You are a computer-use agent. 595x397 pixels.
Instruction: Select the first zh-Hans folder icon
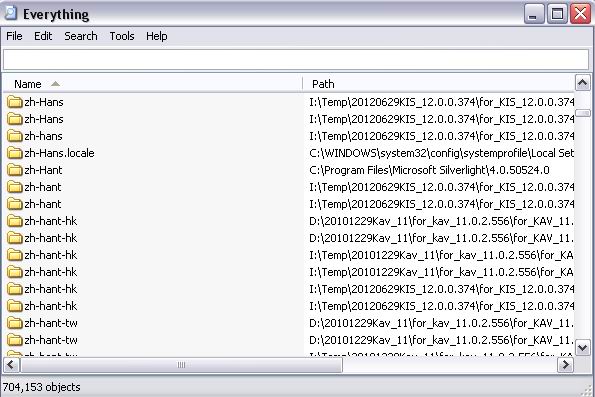click(x=15, y=102)
